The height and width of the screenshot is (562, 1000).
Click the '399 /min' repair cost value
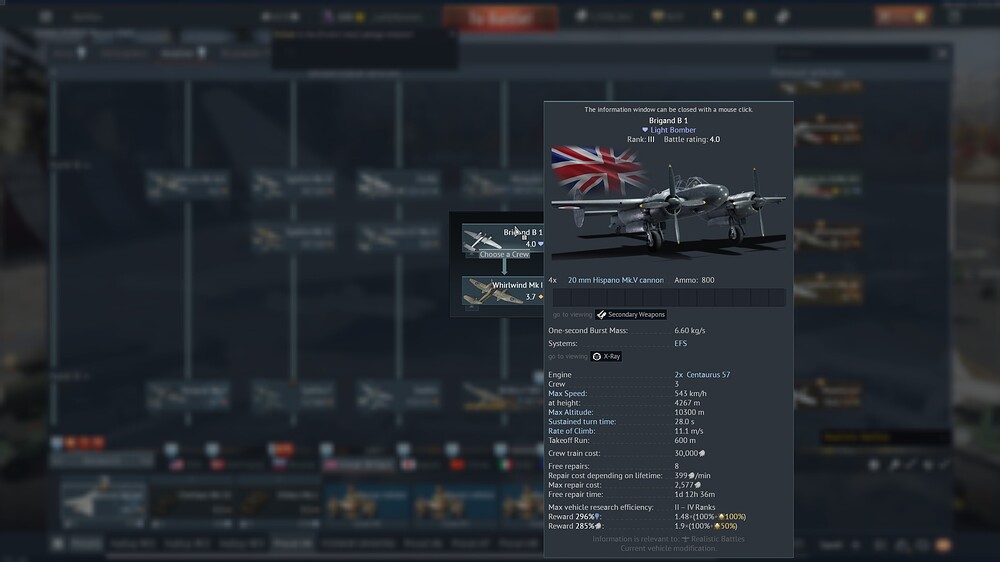pyautogui.click(x=693, y=476)
